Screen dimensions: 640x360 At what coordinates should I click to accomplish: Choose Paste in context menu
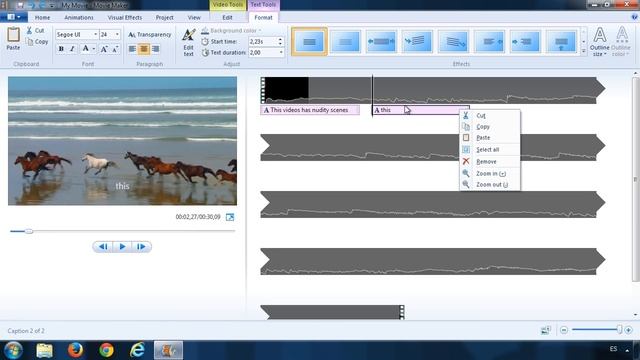tap(490, 138)
